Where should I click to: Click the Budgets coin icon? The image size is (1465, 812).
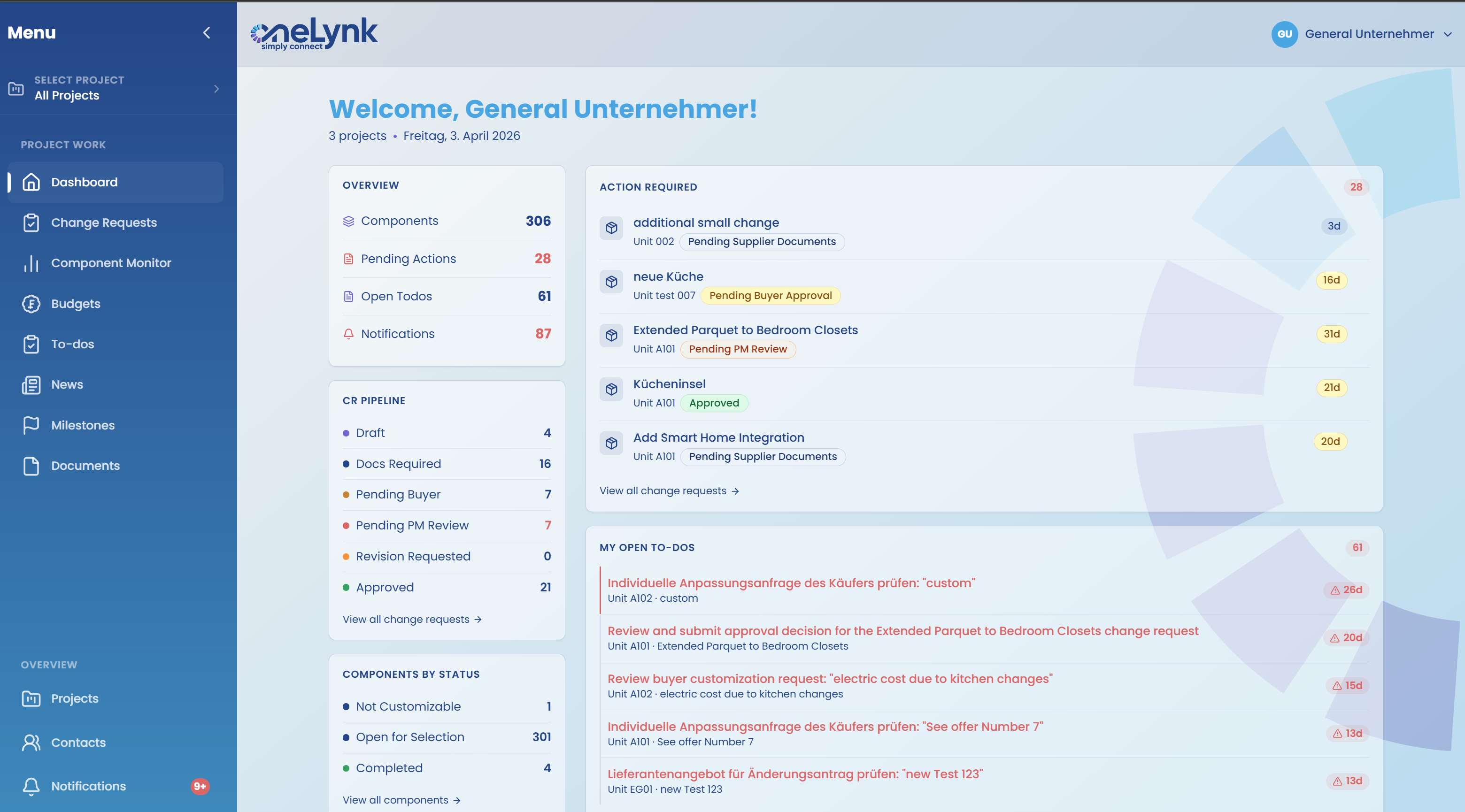[x=31, y=304]
